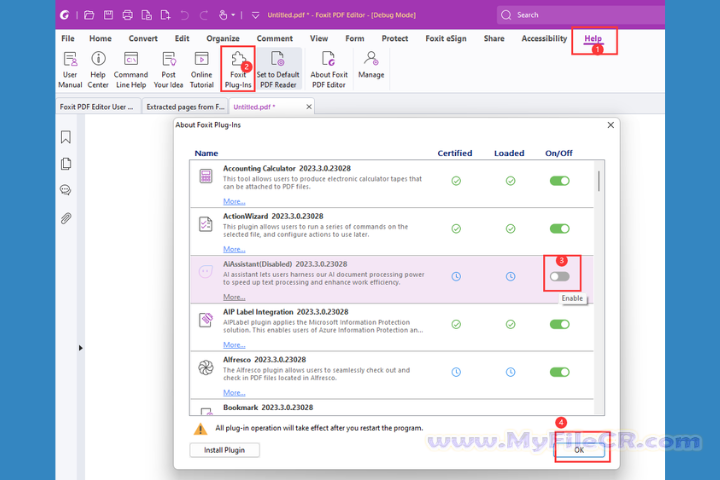Click OK in the Plug-Ins dialog
The height and width of the screenshot is (480, 720).
click(579, 450)
